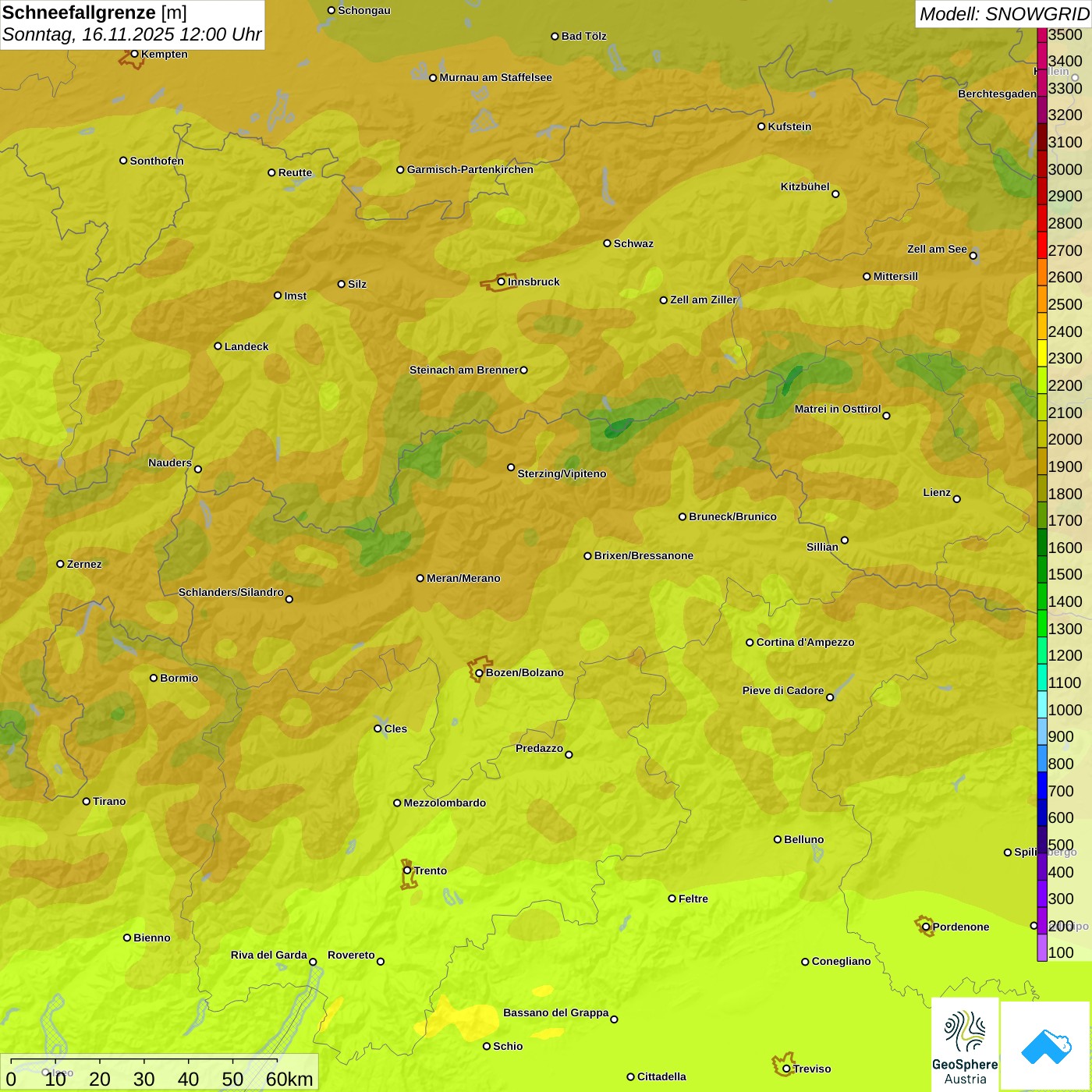Click the Belluno marker dot
This screenshot has width=1092, height=1092.
coord(778,839)
